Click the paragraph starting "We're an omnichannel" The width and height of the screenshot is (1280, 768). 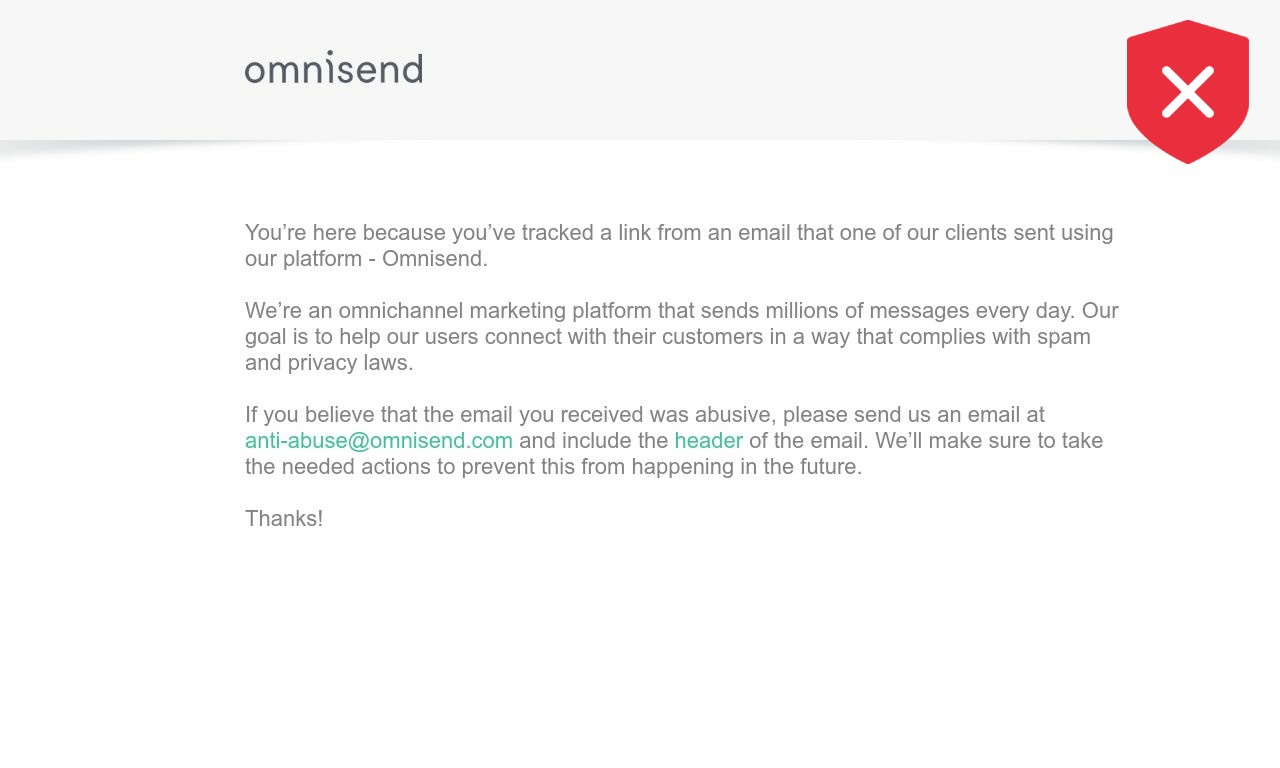coord(682,337)
